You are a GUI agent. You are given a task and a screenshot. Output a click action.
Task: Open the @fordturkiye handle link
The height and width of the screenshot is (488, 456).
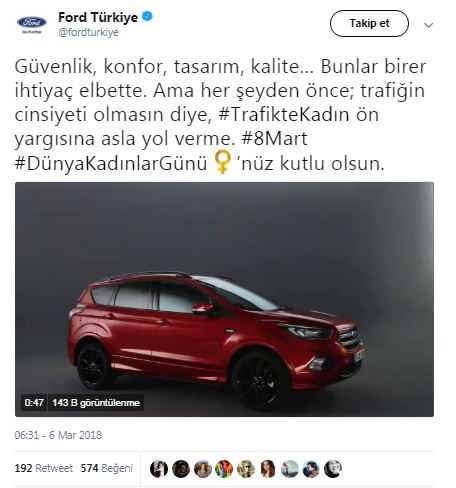tap(88, 33)
